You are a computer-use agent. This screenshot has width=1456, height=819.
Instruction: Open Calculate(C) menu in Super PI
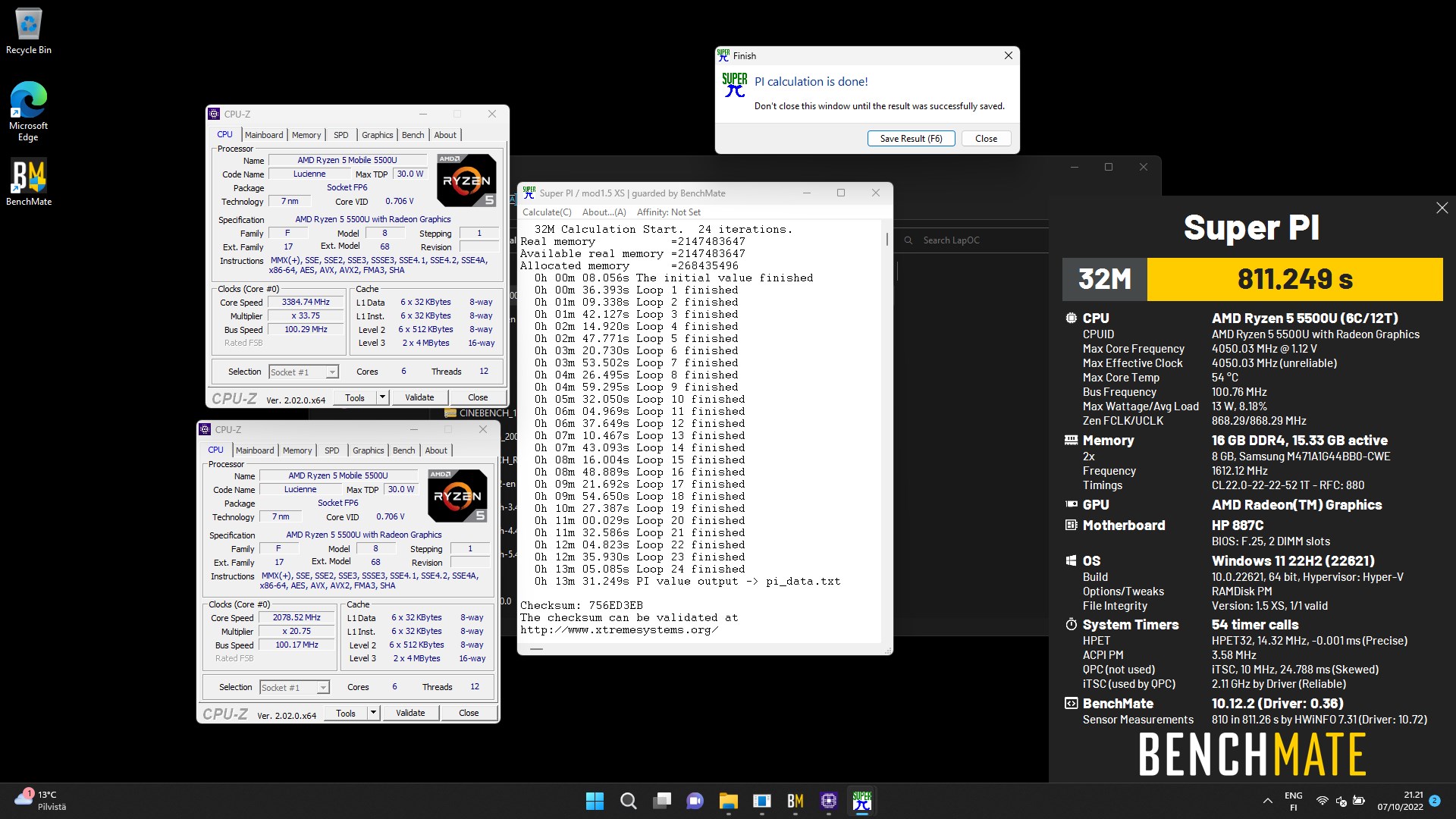[x=547, y=212]
